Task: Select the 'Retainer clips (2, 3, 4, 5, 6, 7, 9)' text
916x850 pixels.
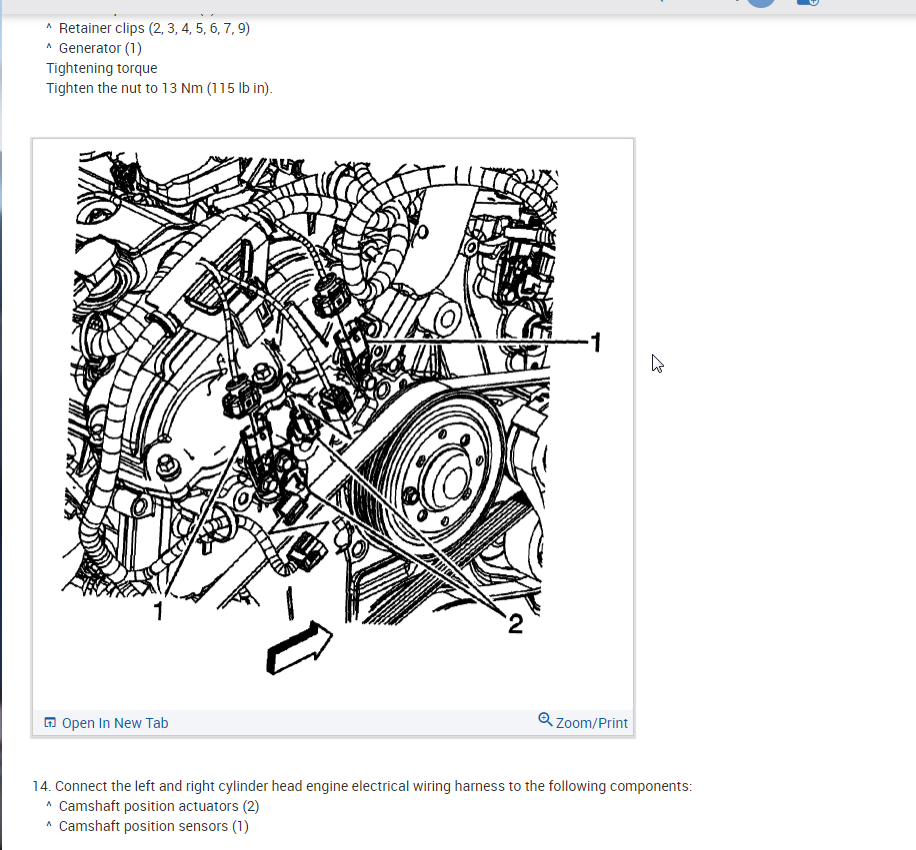Action: [x=154, y=28]
